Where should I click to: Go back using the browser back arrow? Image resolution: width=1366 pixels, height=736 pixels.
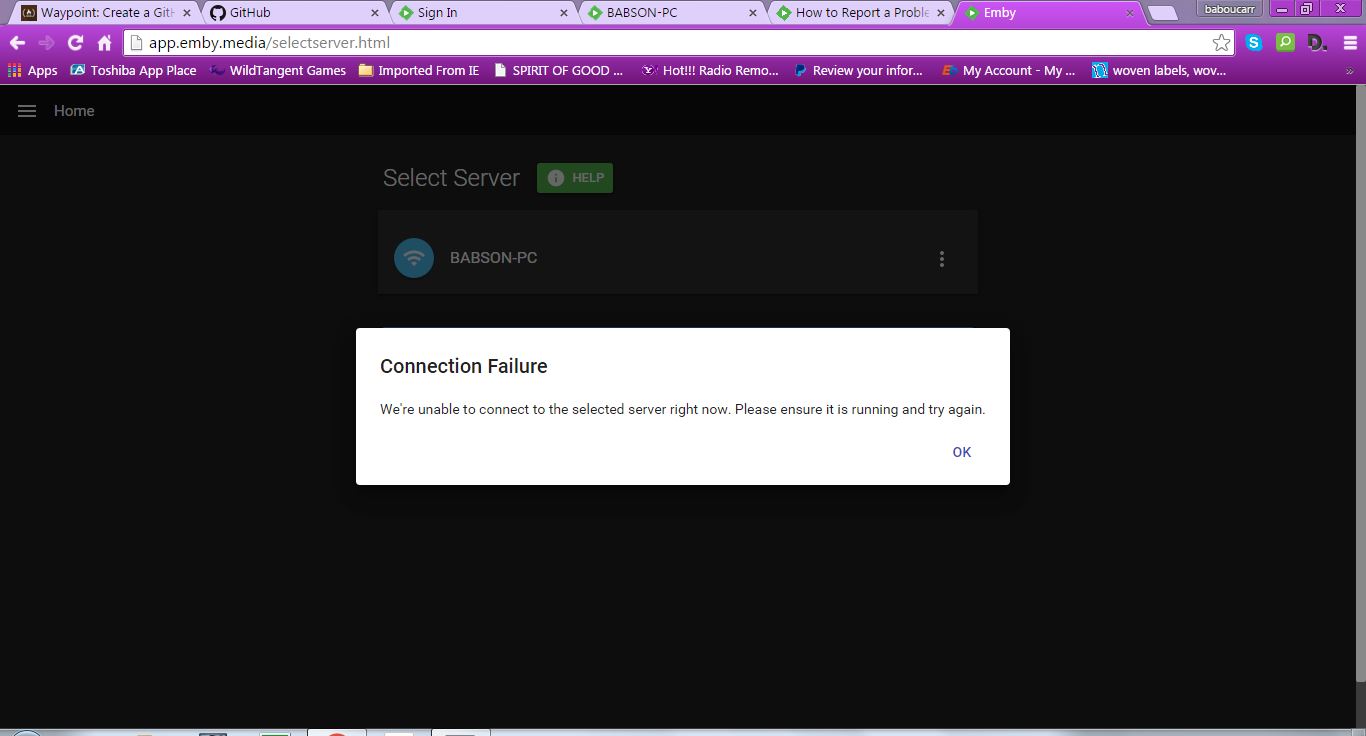tap(17, 43)
